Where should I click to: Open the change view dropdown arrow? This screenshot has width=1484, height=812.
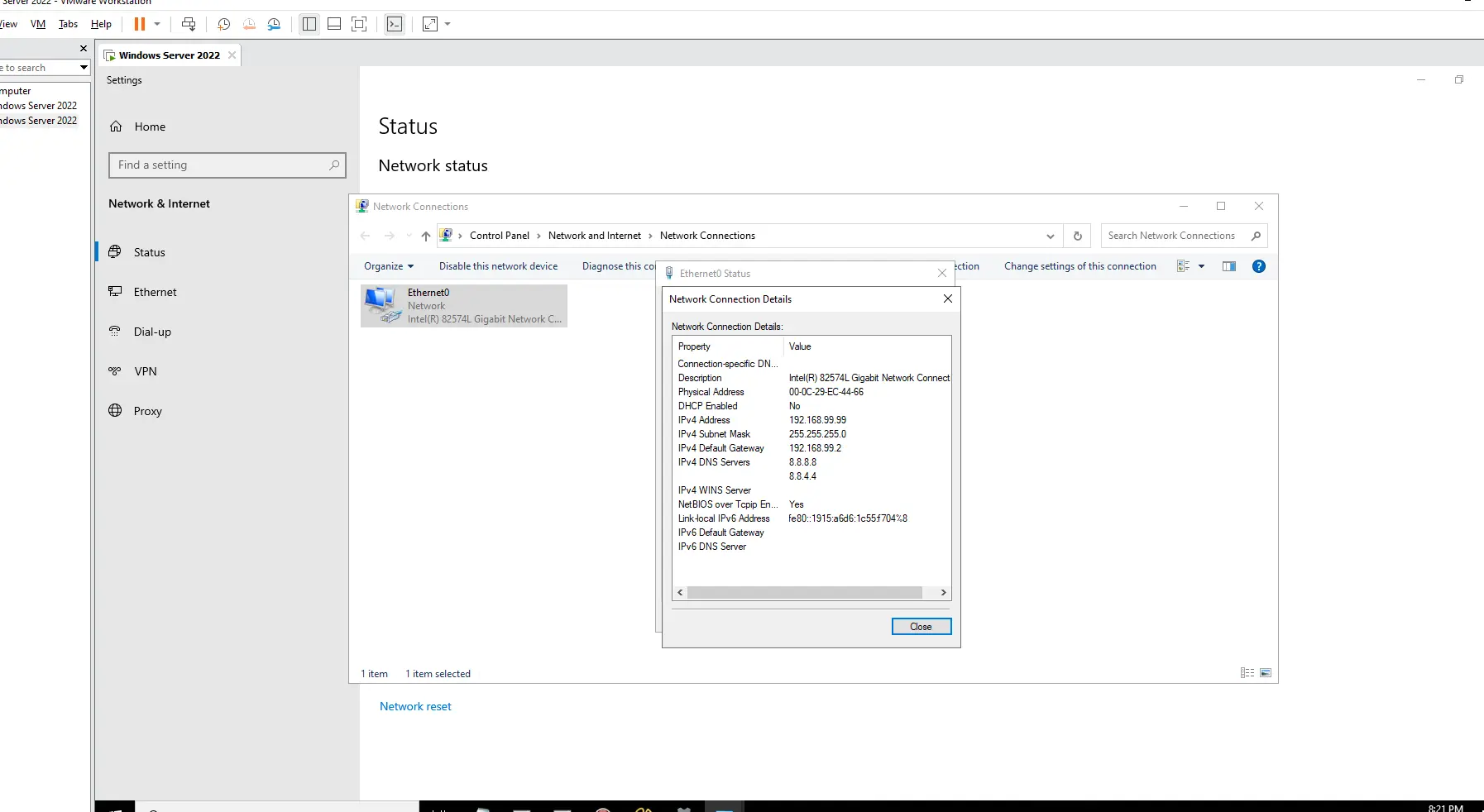click(x=1201, y=266)
